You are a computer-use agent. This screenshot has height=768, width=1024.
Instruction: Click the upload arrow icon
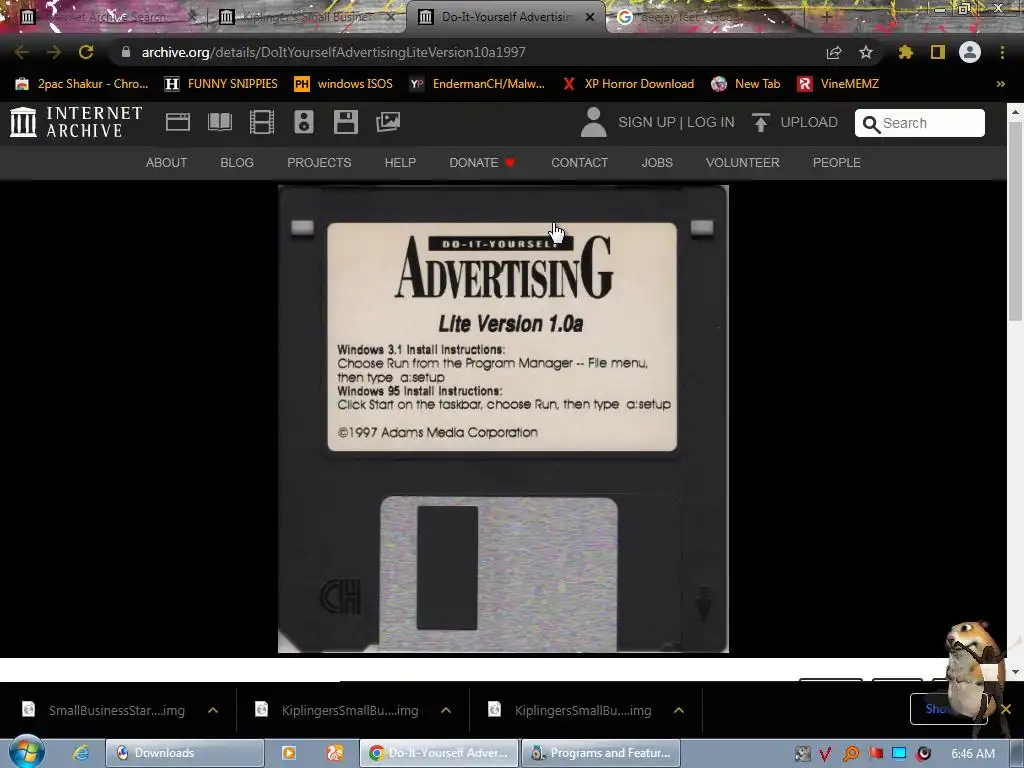760,122
